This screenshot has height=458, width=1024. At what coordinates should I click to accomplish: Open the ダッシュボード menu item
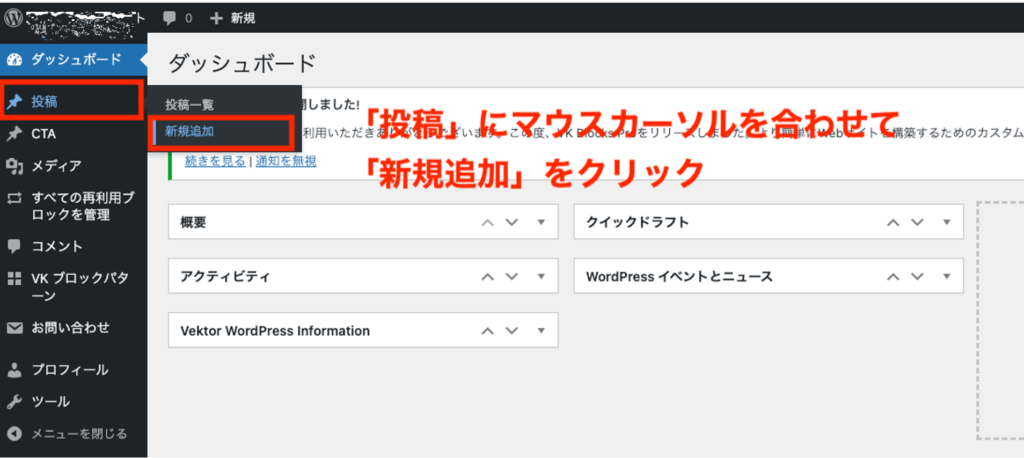pyautogui.click(x=74, y=59)
